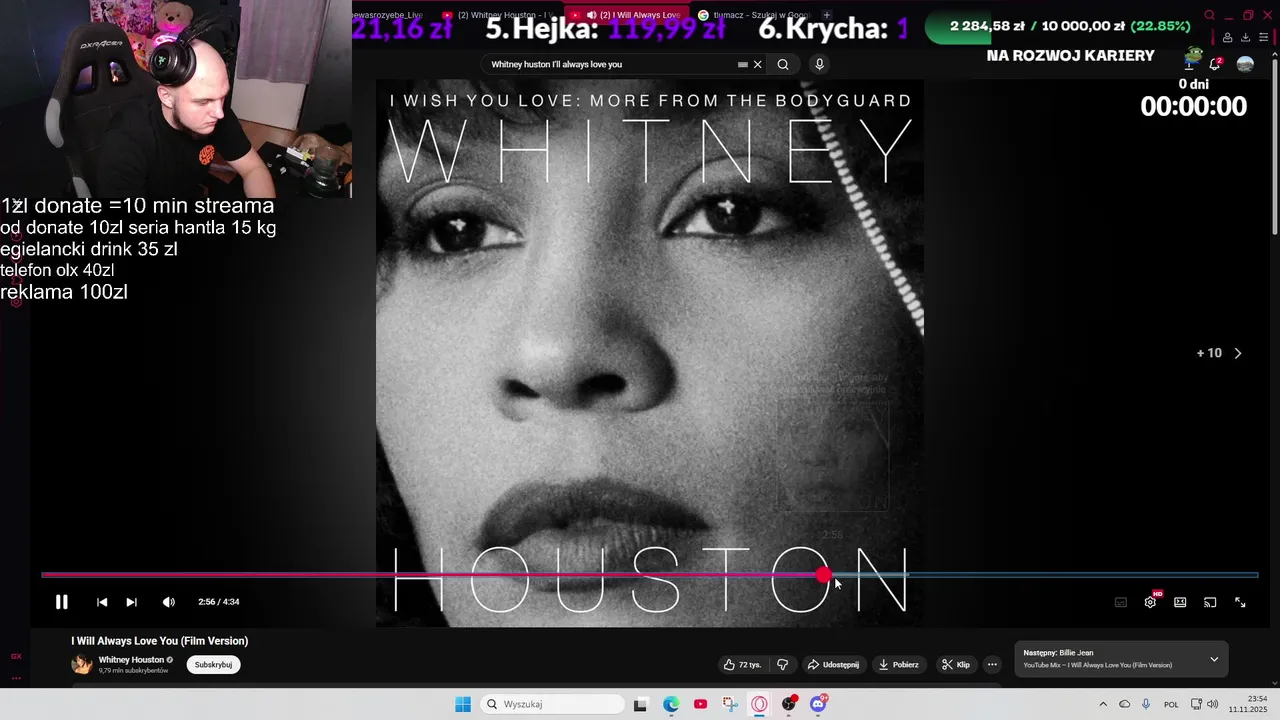Click the magnifier search button
This screenshot has width=1280, height=720.
coord(783,64)
